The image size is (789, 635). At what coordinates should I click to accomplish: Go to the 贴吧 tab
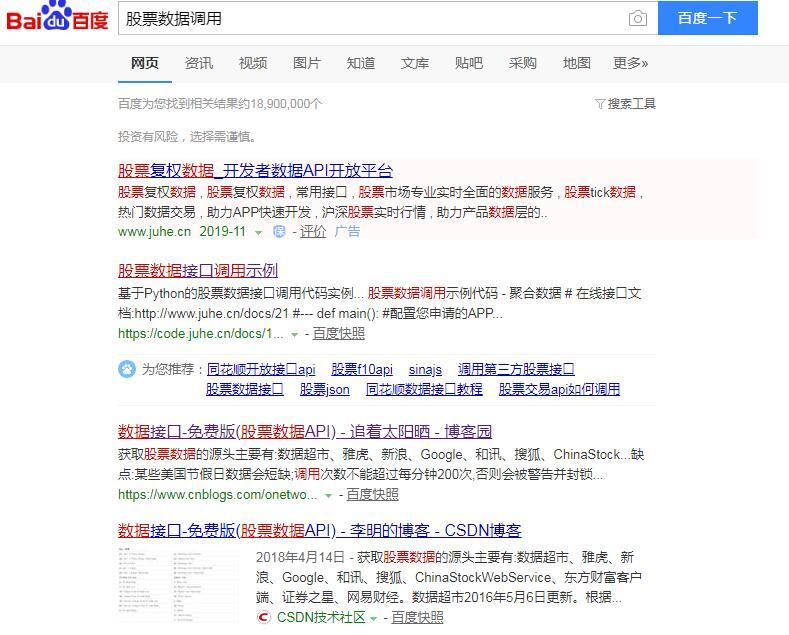click(x=468, y=63)
